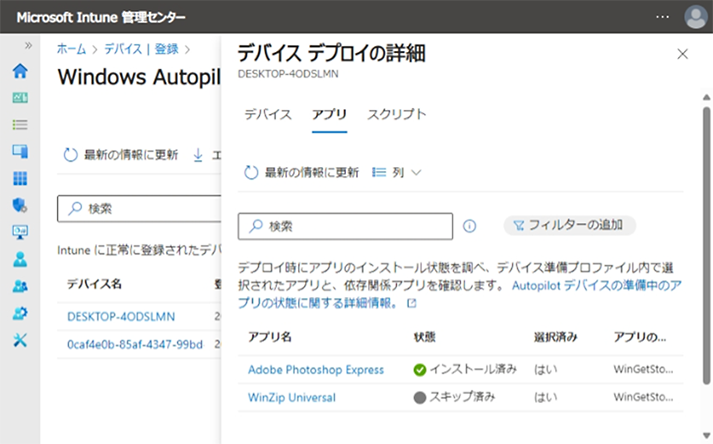Open WinZip Universal app link
Screen dimensions: 713x444
point(292,398)
